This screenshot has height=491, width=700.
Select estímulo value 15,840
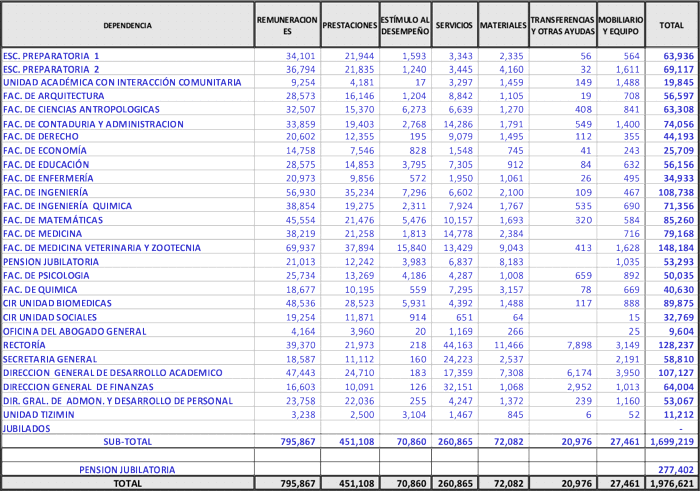[x=412, y=248]
